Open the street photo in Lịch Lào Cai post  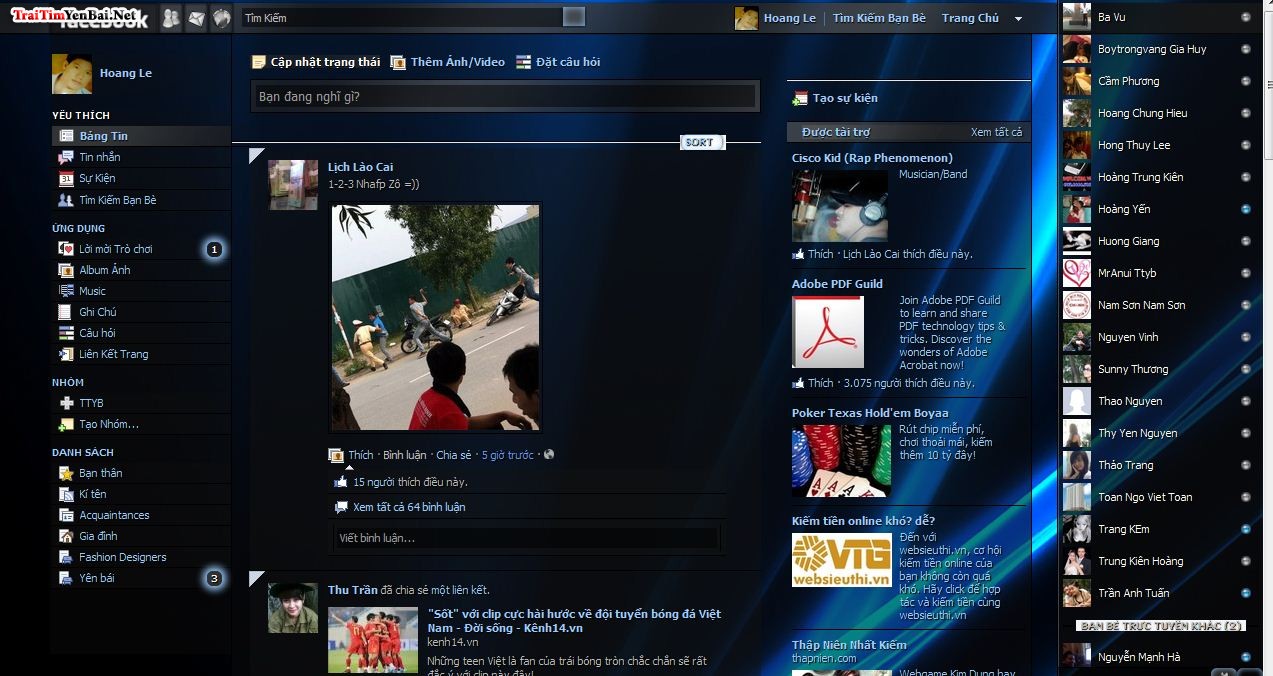pyautogui.click(x=435, y=318)
